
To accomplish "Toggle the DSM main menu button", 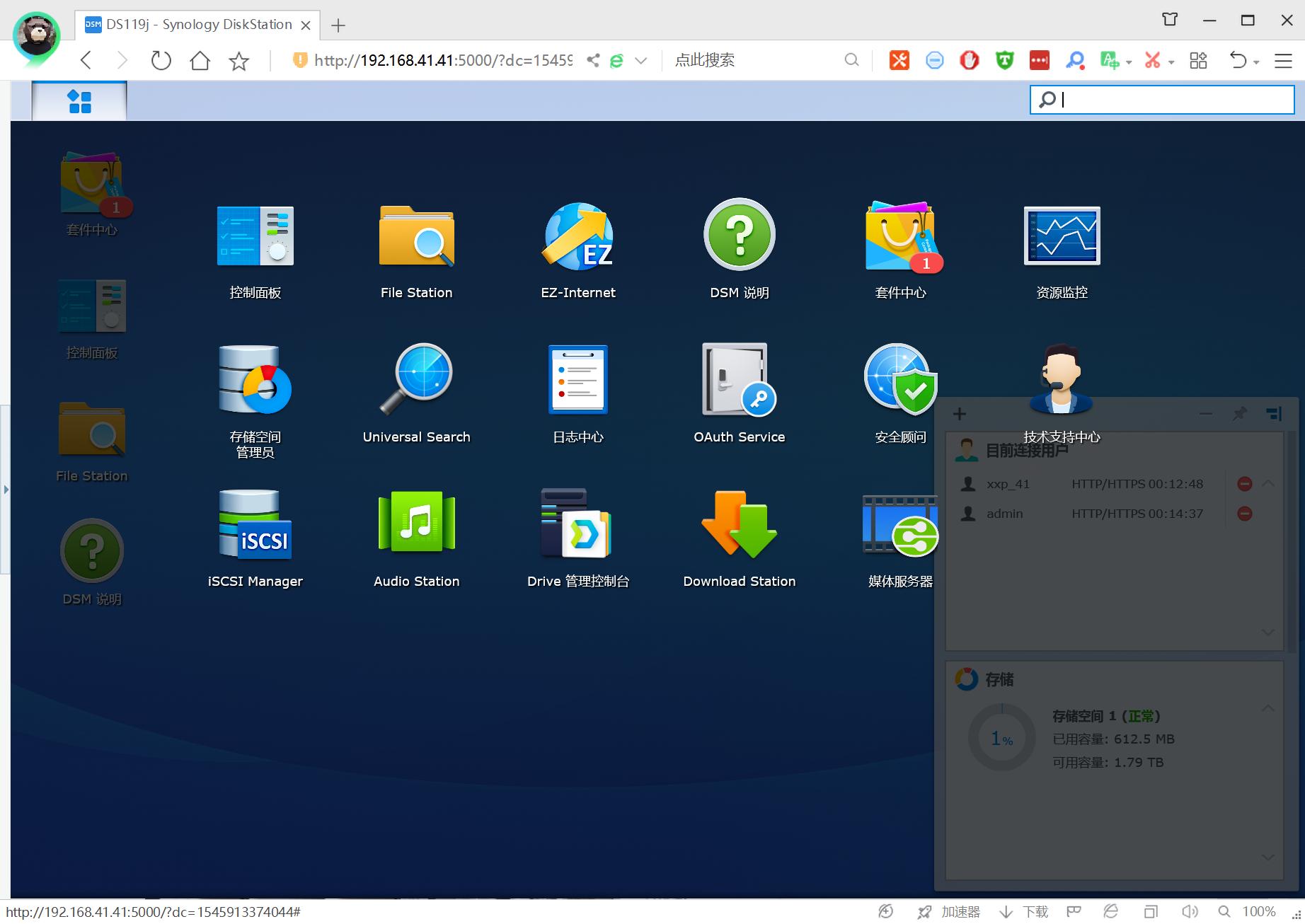I will (x=79, y=101).
